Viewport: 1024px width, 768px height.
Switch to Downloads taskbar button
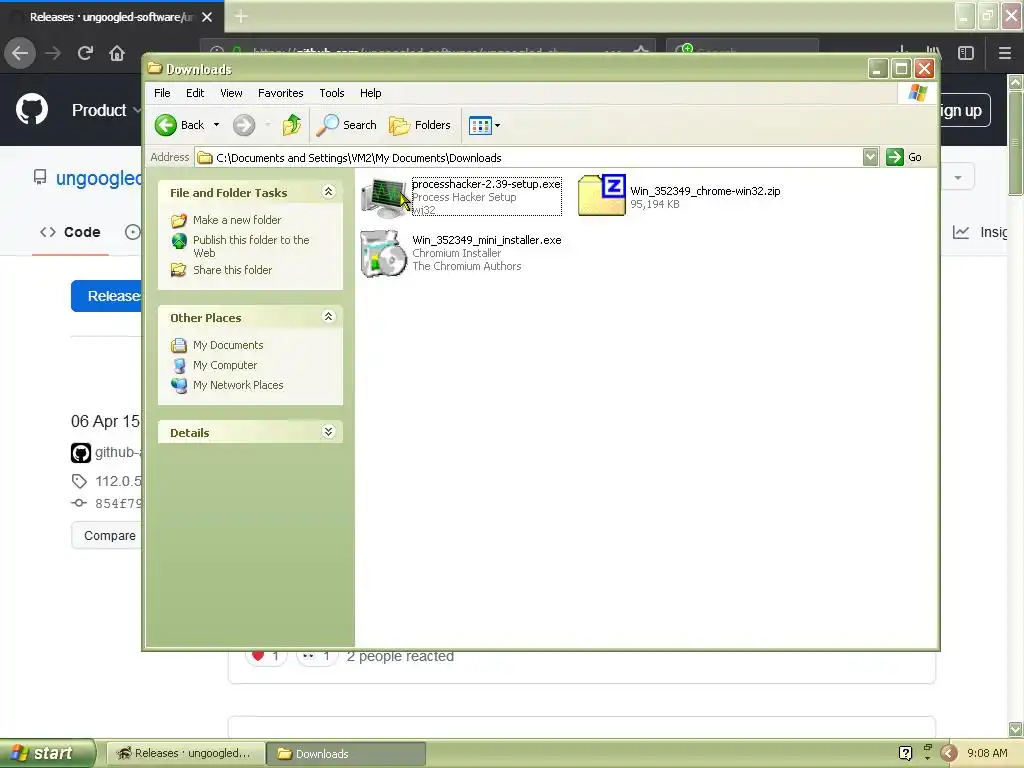(346, 754)
